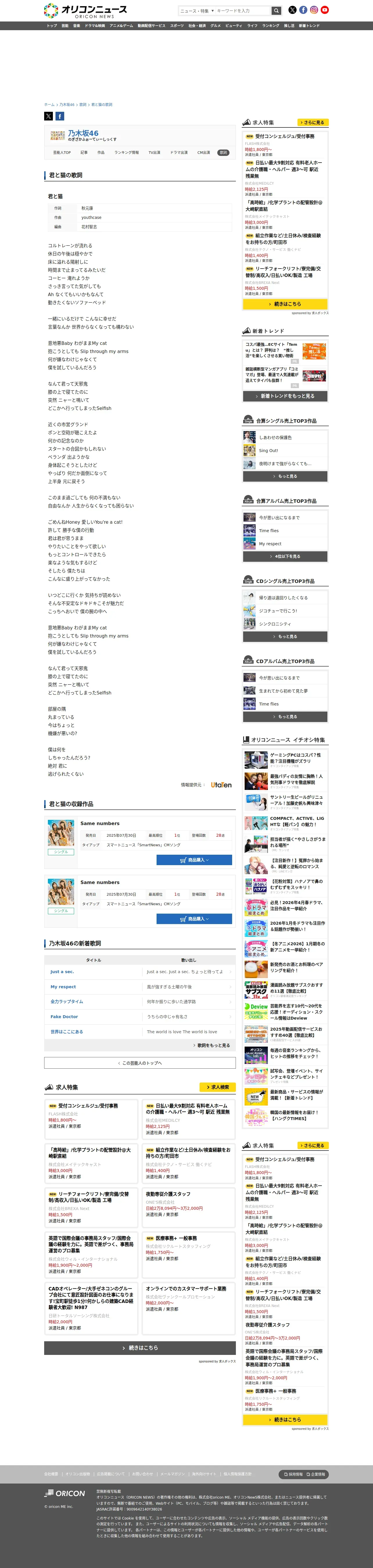Click UtaTen lyrics provider logo
373x1568 pixels.
click(221, 785)
